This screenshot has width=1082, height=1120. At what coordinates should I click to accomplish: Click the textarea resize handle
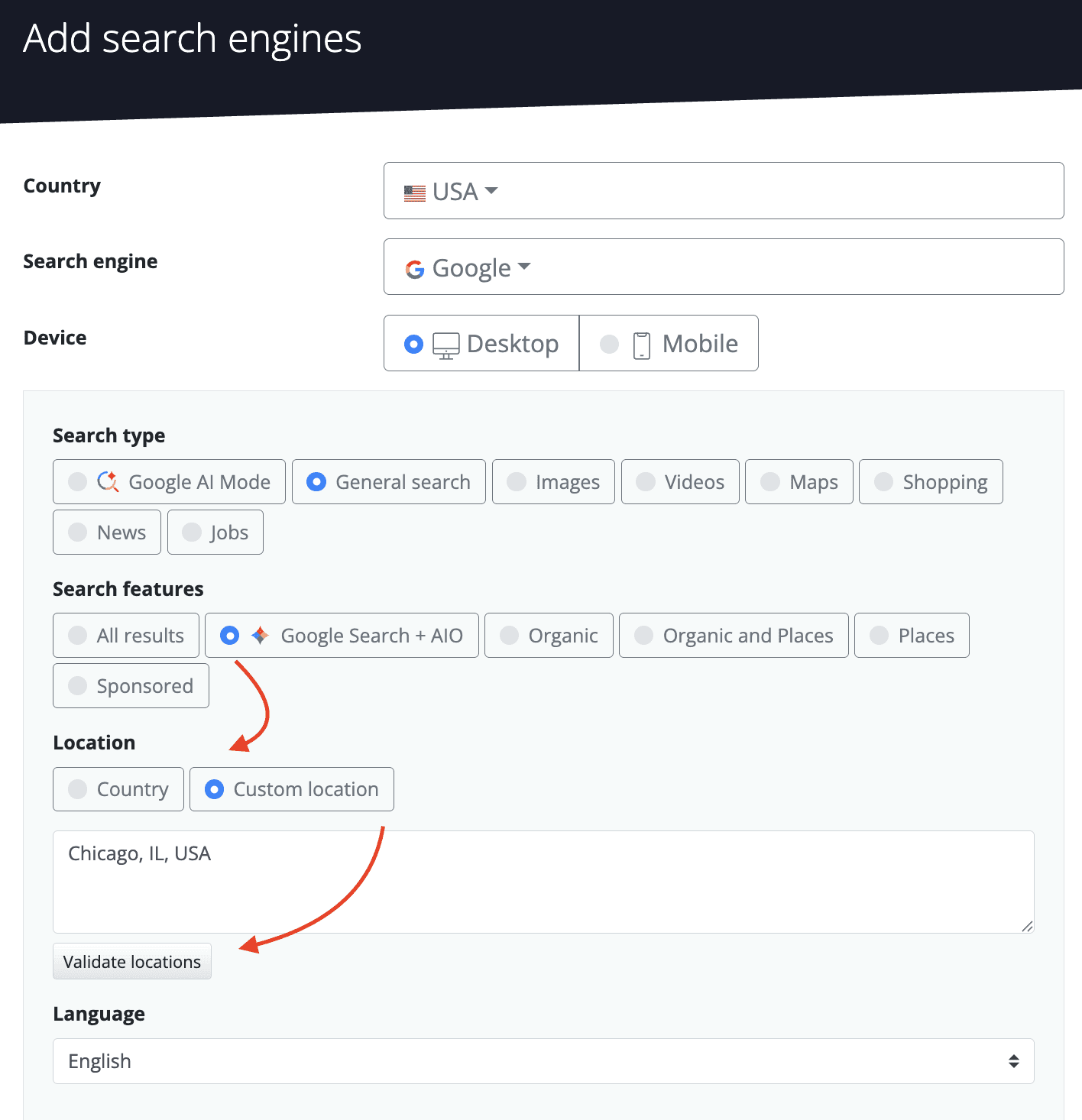(x=1026, y=927)
